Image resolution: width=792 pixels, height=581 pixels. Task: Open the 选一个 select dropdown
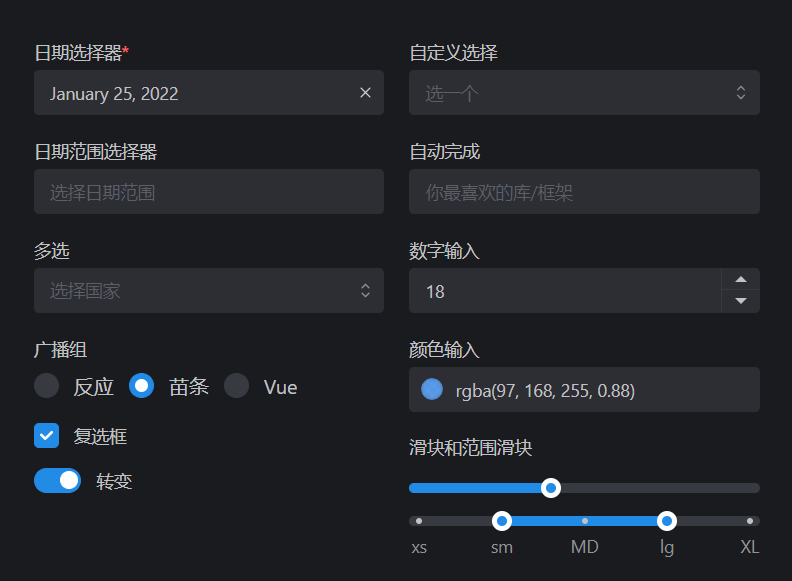point(584,92)
